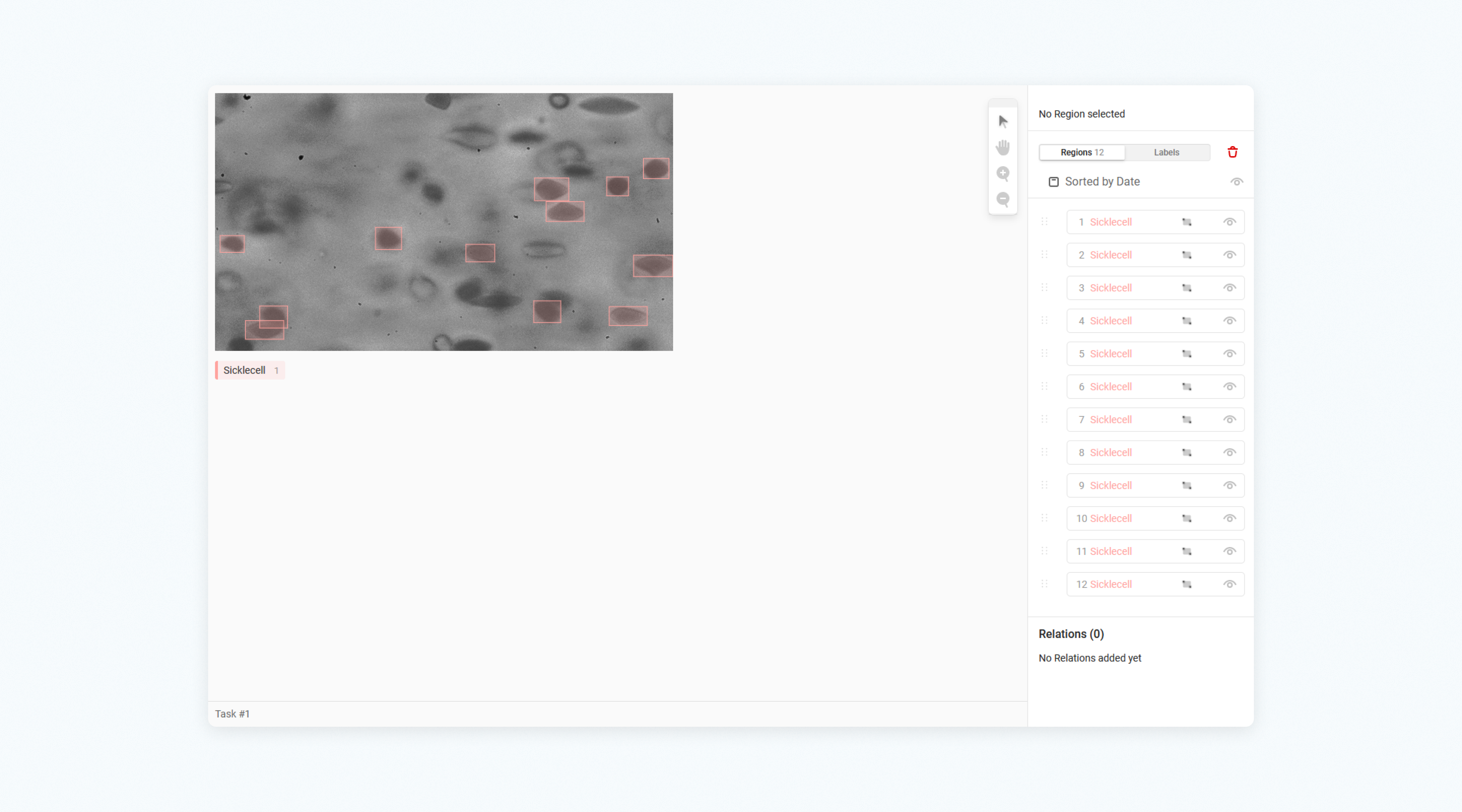Image resolution: width=1462 pixels, height=812 pixels.
Task: Hide region 7 Sicklecell from view
Action: (x=1229, y=419)
